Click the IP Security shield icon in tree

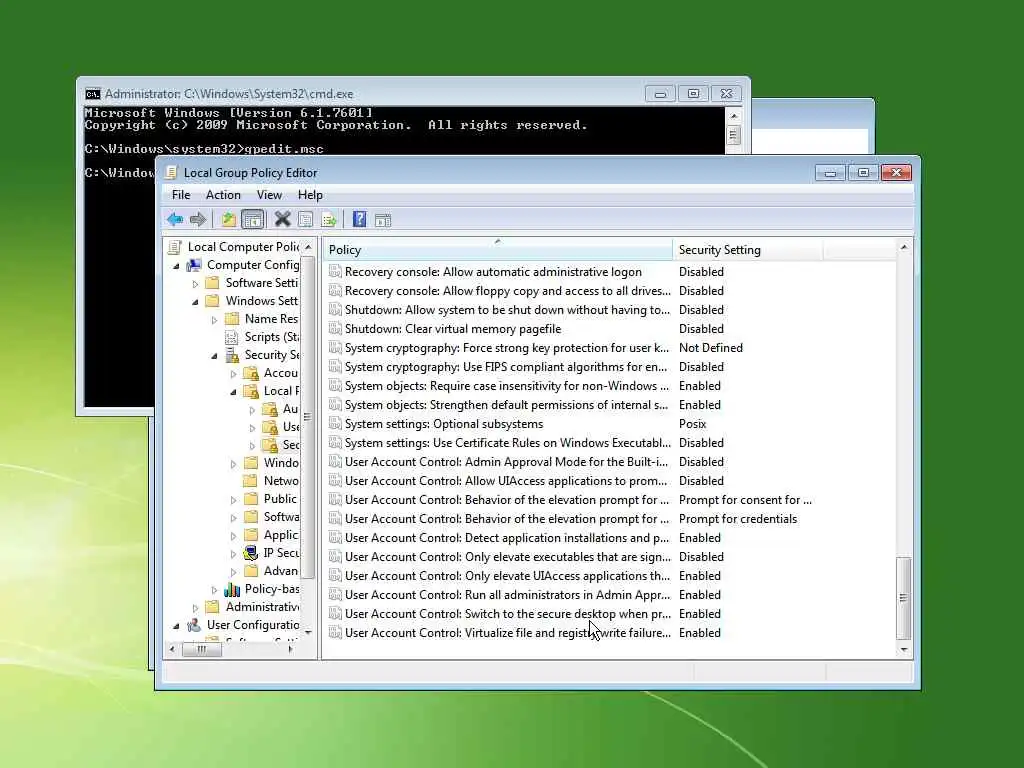coord(251,553)
